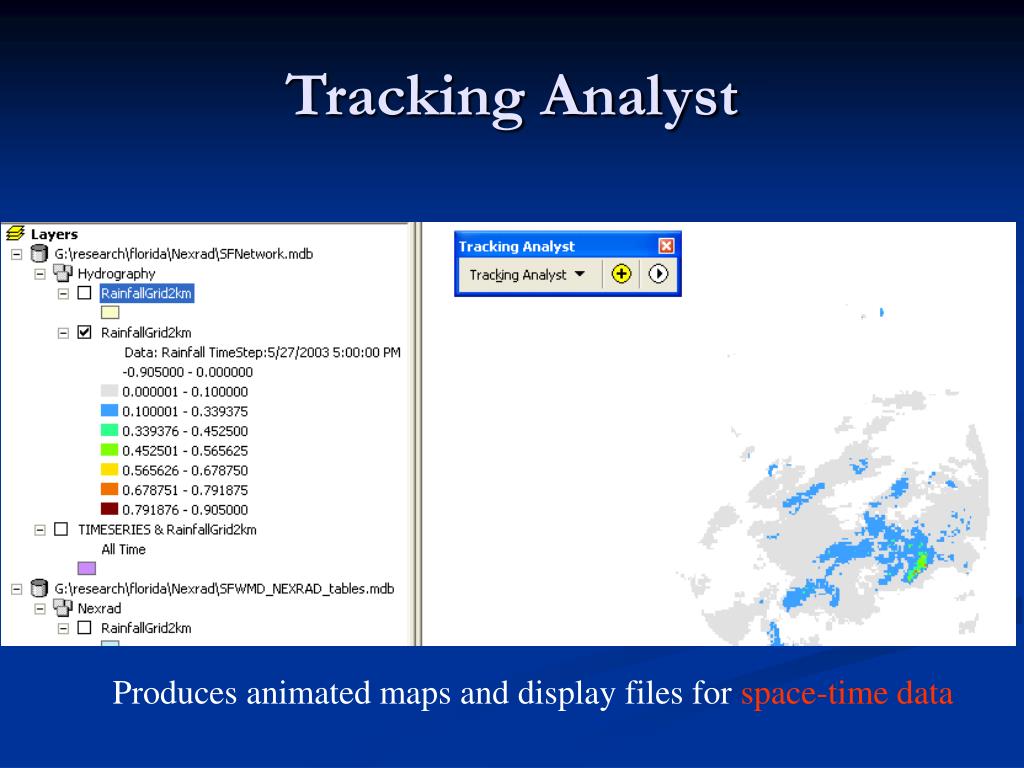
Task: Open the Playback Manager play icon
Action: tap(658, 274)
